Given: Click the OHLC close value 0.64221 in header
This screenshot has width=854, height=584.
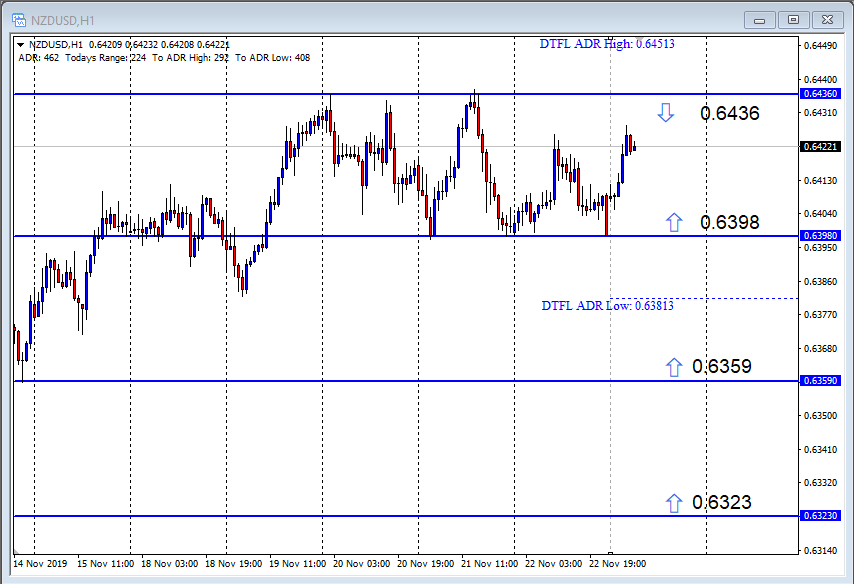Looking at the screenshot, I should tap(213, 45).
